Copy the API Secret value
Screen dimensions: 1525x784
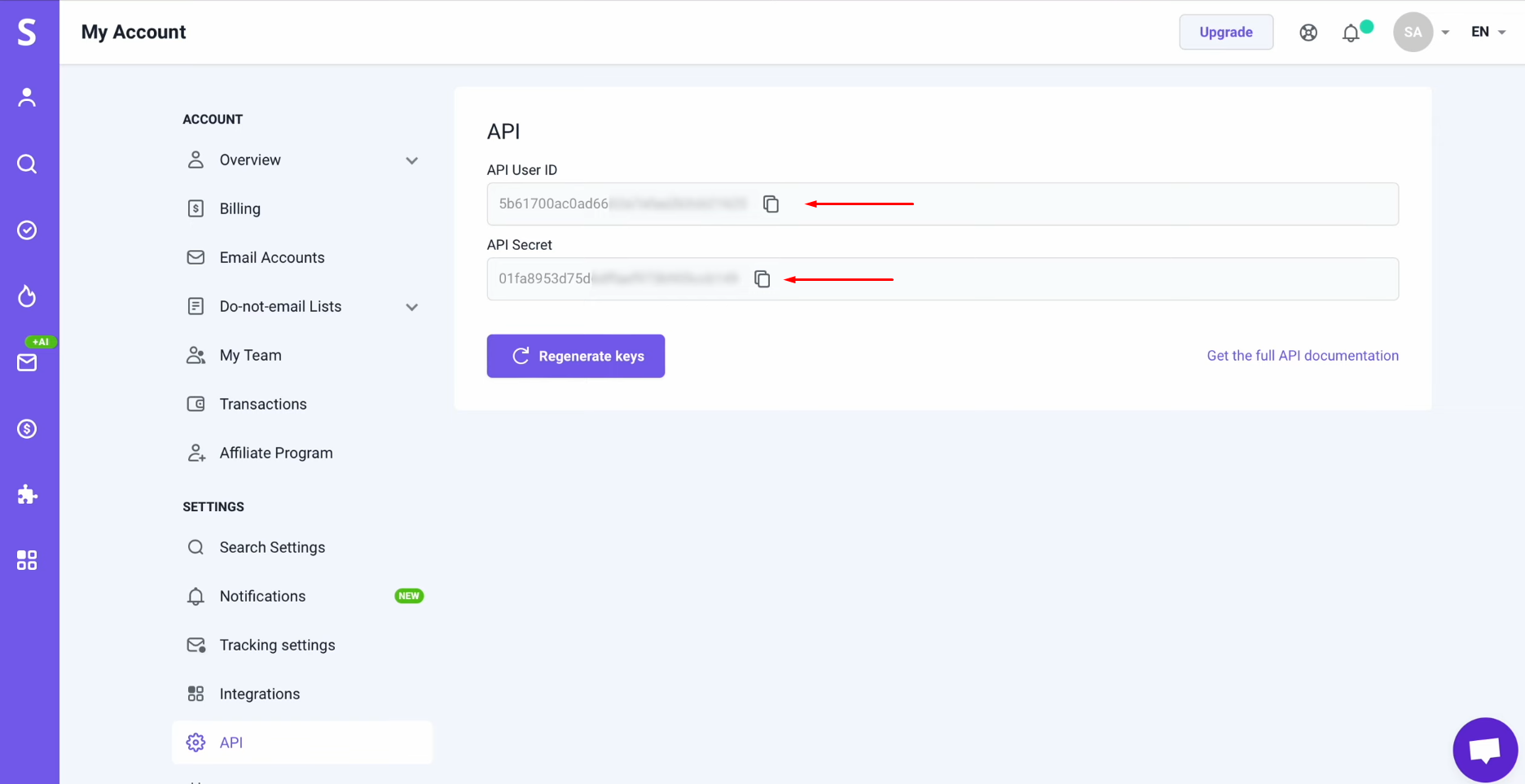762,279
